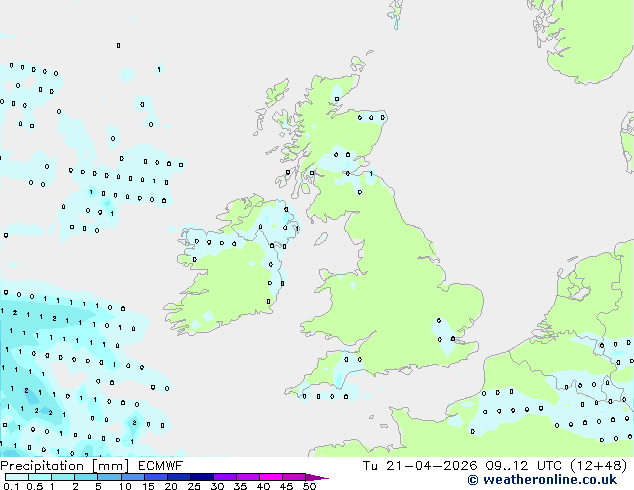
Task: Click the '09..12 UTC' time range
Action: pyautogui.click(x=523, y=466)
